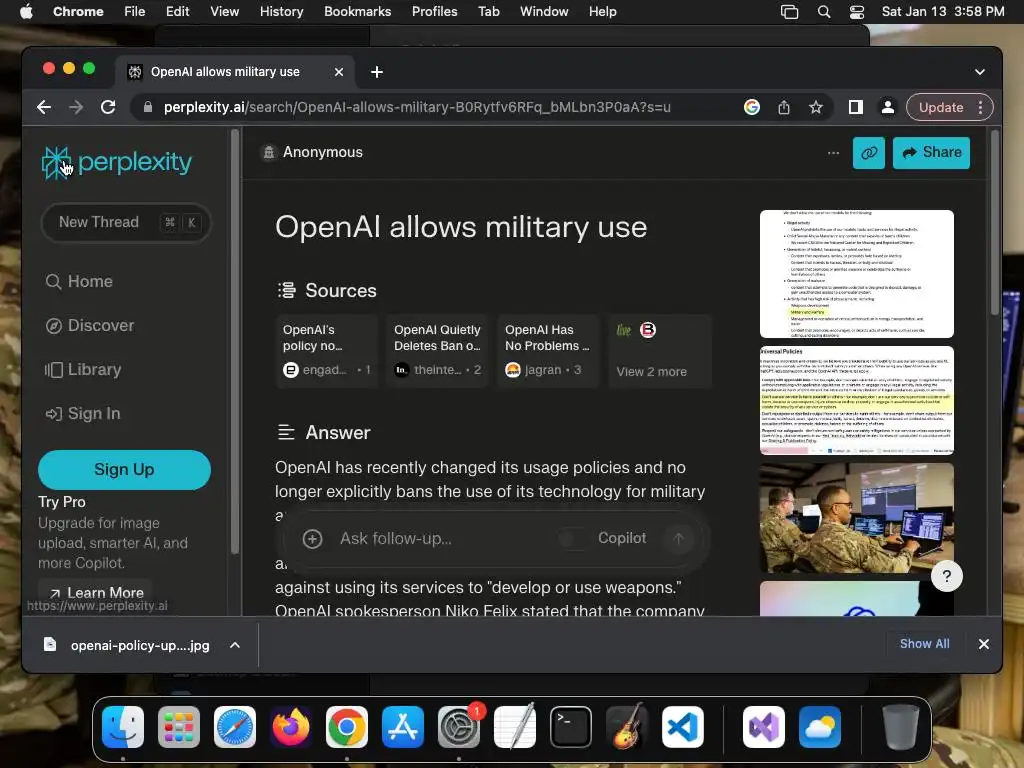Open the Window menu

point(544,12)
